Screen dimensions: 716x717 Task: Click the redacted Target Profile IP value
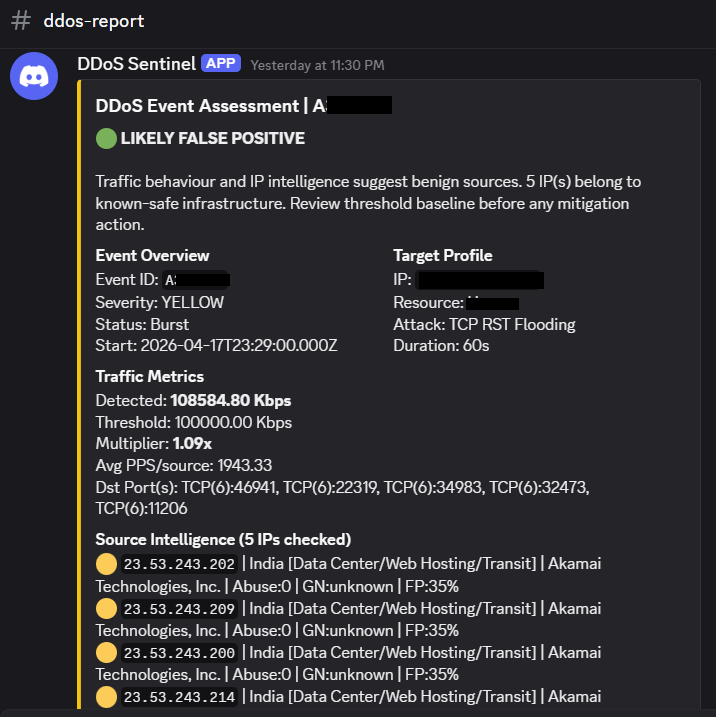480,279
